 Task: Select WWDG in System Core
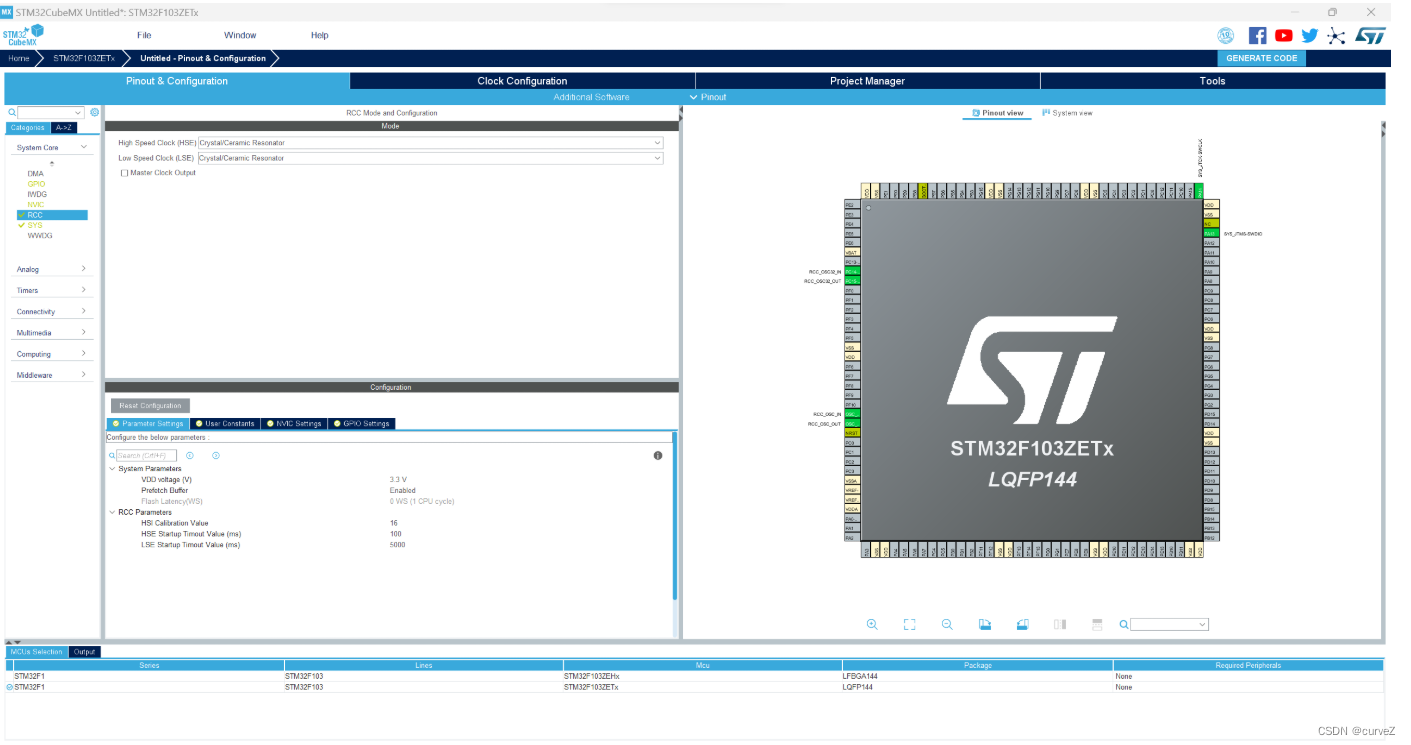click(x=40, y=236)
